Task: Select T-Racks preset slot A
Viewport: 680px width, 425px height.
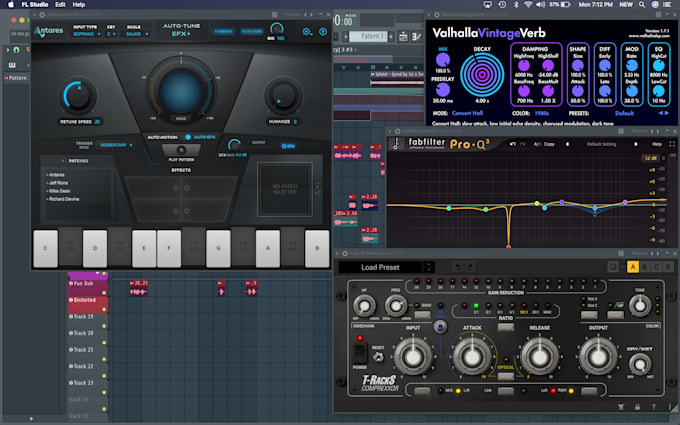Action: 633,267
